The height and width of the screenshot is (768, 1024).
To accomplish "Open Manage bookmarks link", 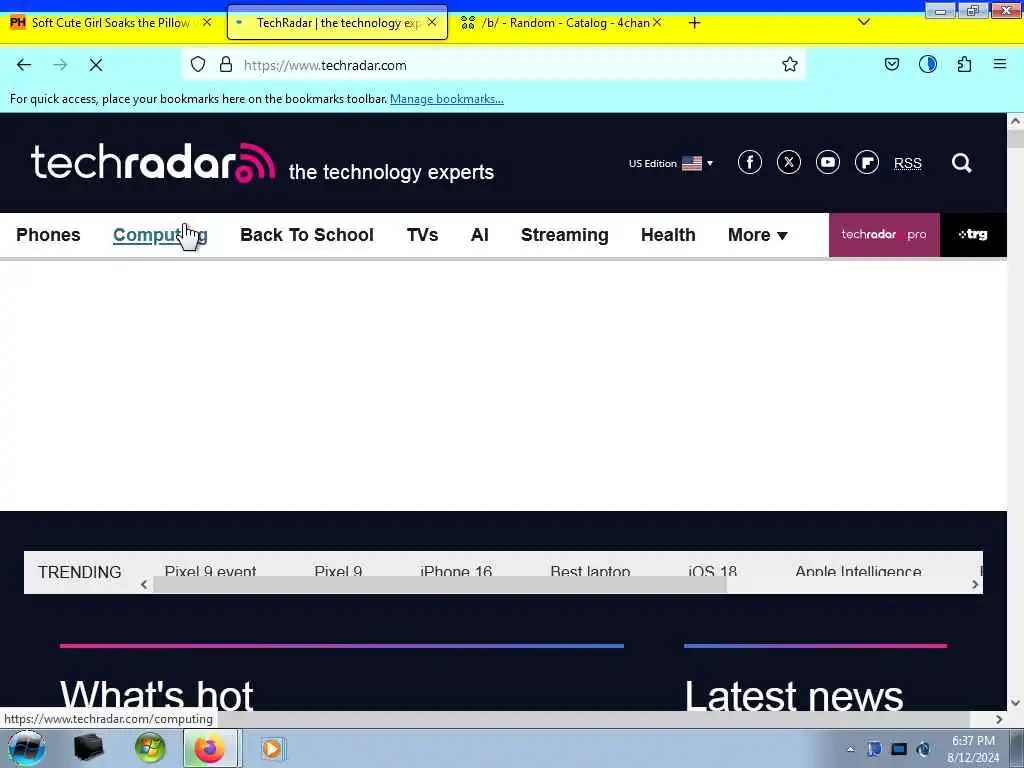I will pos(447,99).
